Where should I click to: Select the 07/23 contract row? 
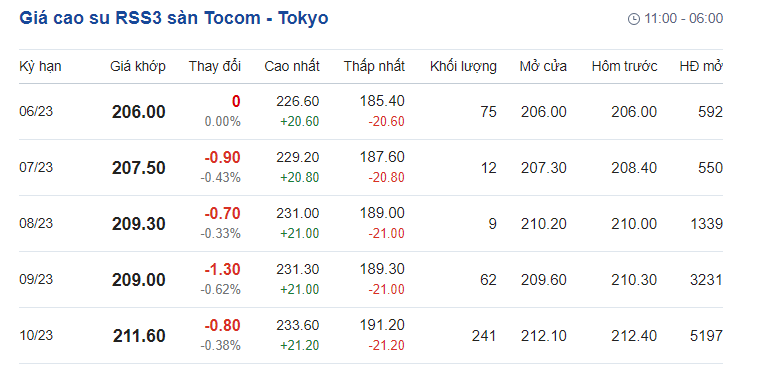coord(371,168)
